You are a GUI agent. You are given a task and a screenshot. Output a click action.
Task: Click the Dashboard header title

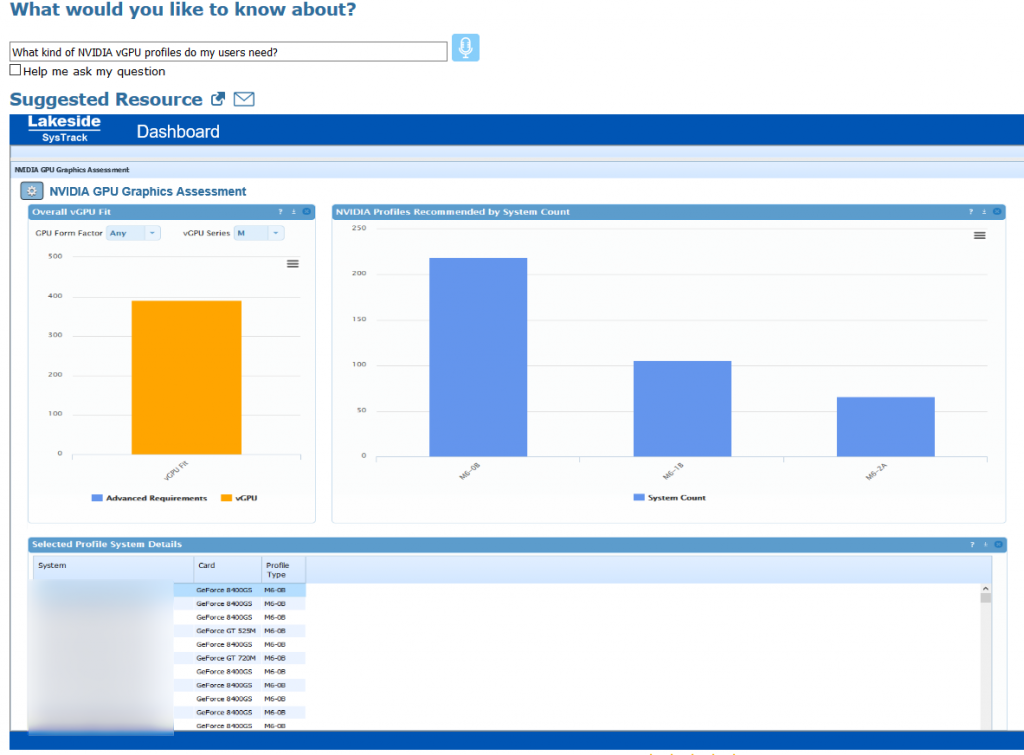(x=178, y=131)
